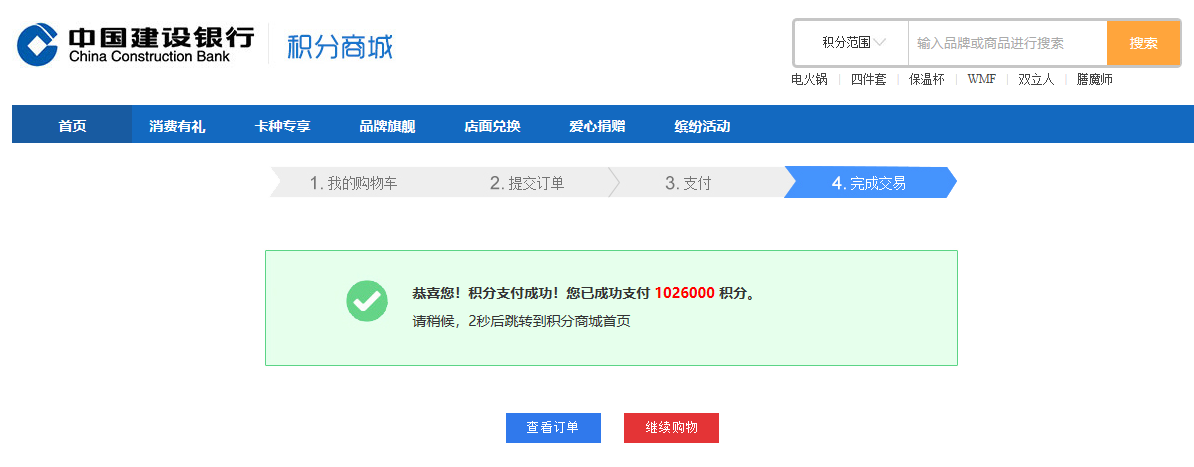
Task: Open the 积分商城 title link
Action: tap(340, 46)
